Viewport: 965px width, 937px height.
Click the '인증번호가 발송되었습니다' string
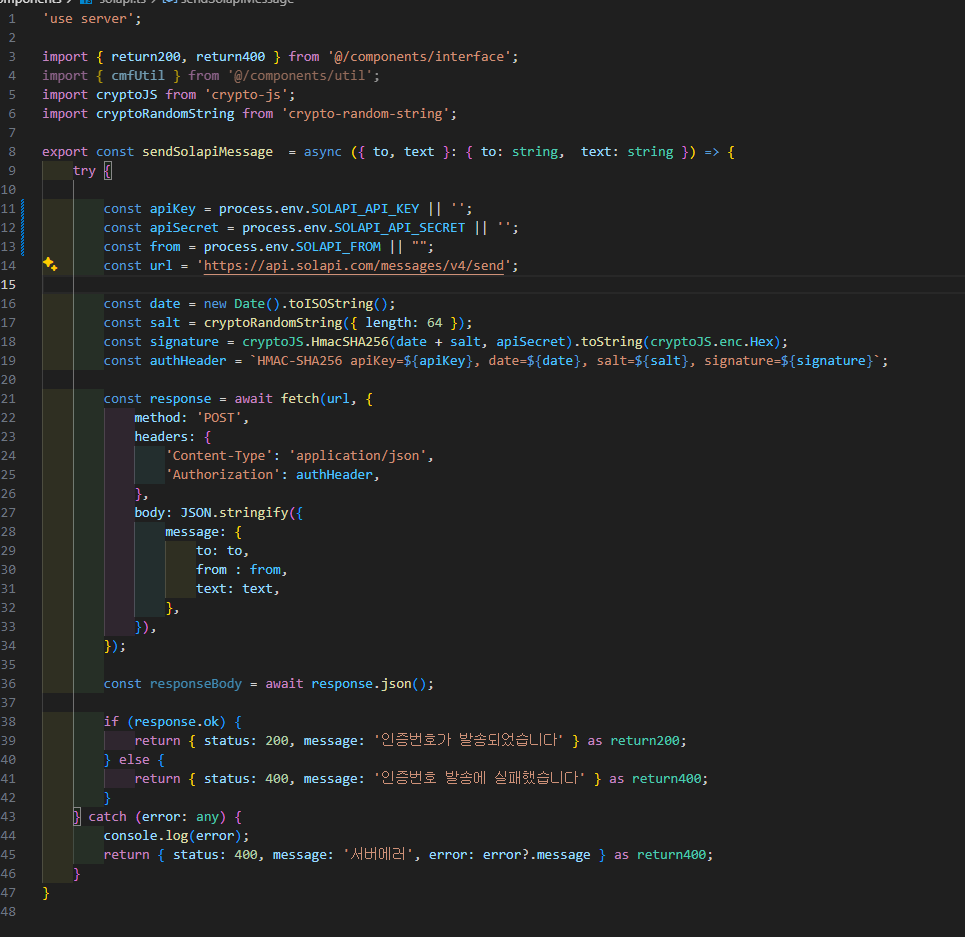point(468,740)
